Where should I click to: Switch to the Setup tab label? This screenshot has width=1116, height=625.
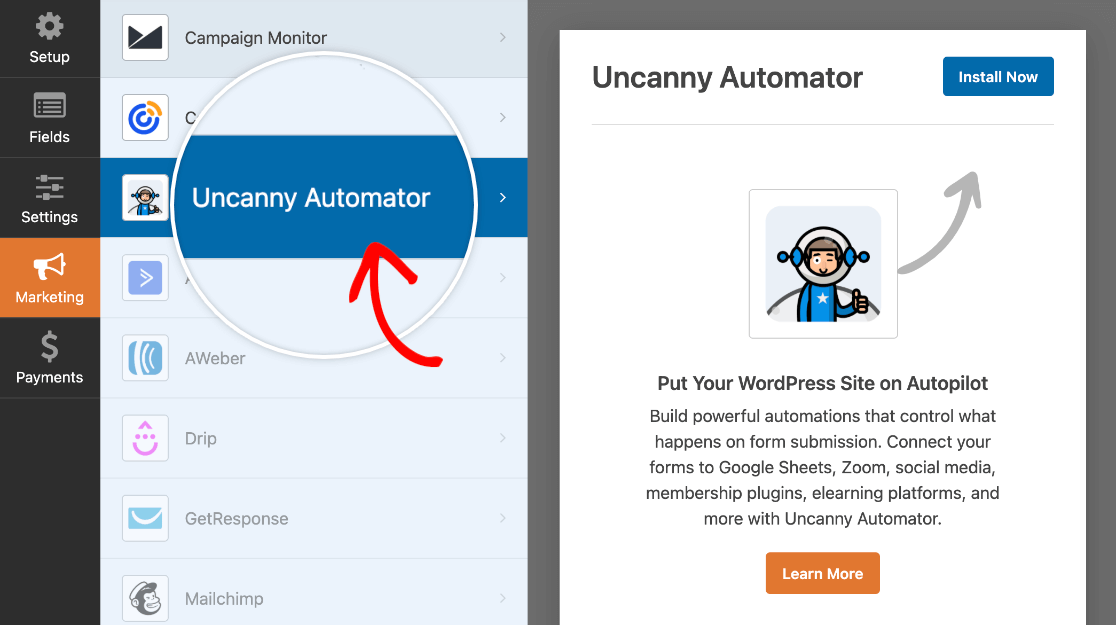click(x=49, y=57)
